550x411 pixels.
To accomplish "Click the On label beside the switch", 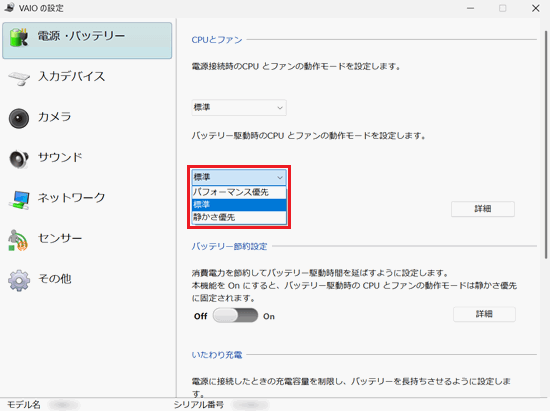I will click(x=269, y=316).
